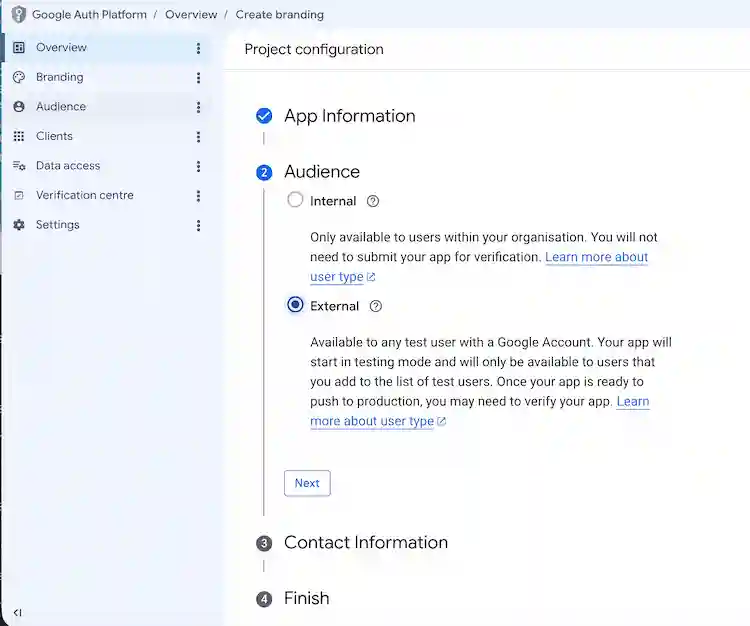Click the Audience step heading
This screenshot has height=626, width=750.
[322, 172]
